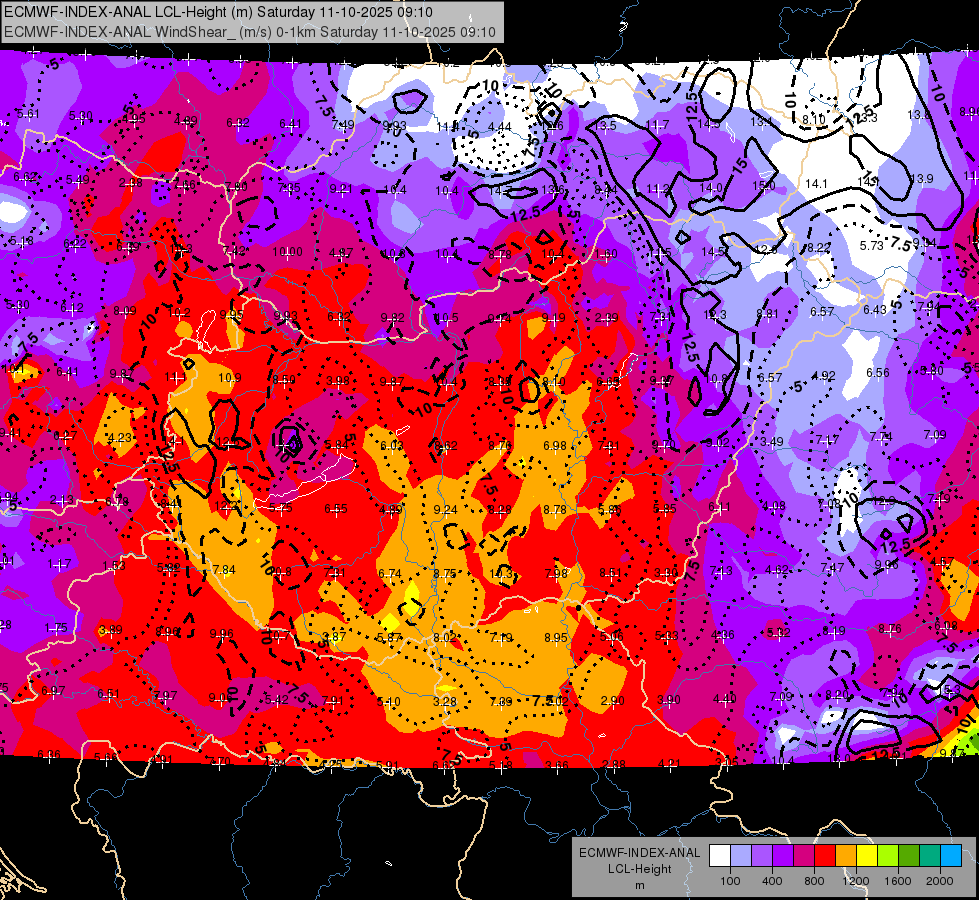Click the WindShear 0-1km title line

click(250, 32)
